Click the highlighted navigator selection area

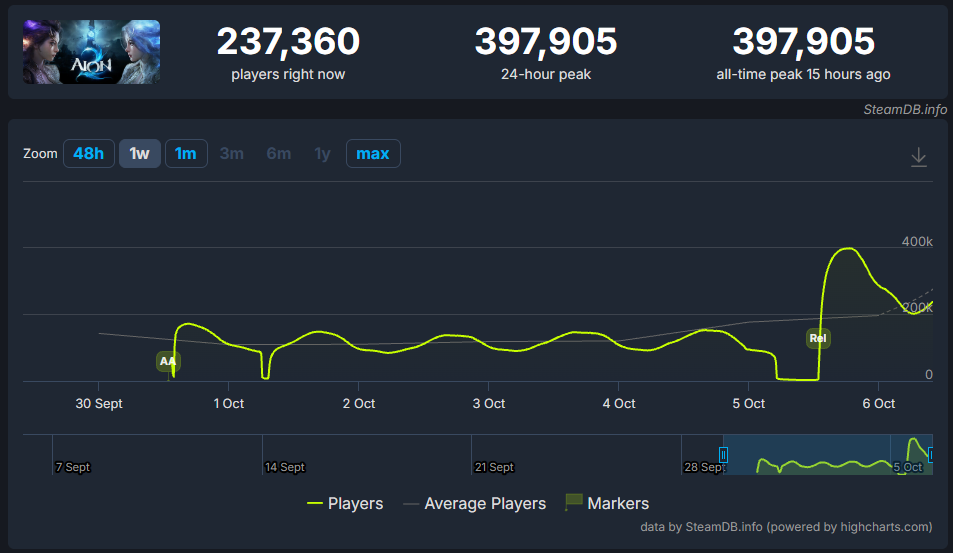(827, 455)
